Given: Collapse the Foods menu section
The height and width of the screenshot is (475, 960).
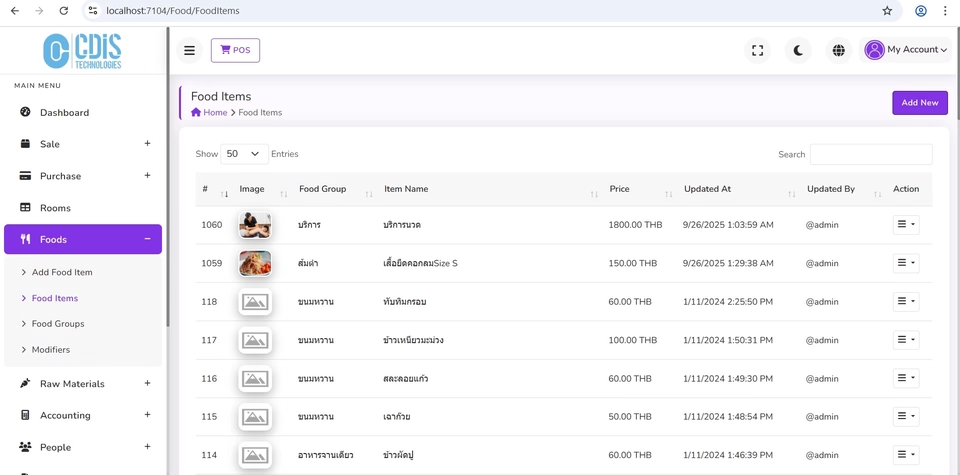Looking at the screenshot, I should click(147, 239).
